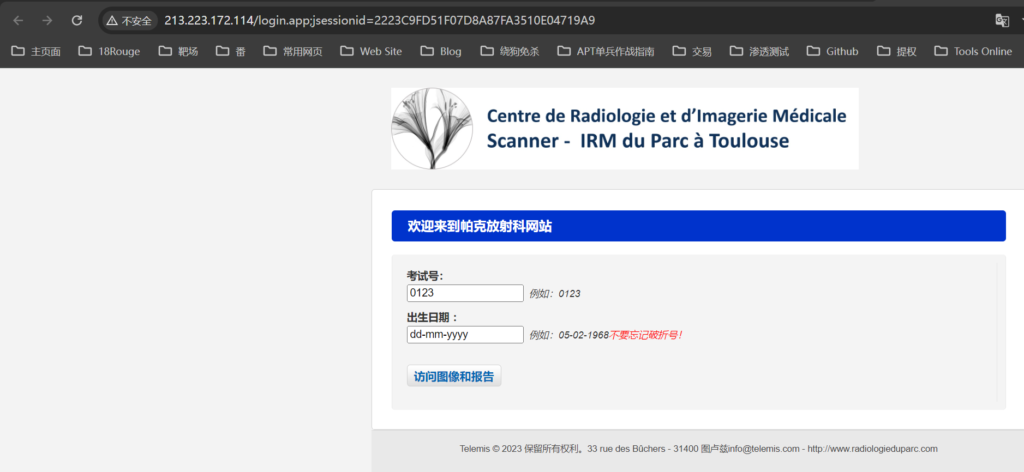Click the 不安全 security warning badge
The height and width of the screenshot is (472, 1024).
pos(129,21)
